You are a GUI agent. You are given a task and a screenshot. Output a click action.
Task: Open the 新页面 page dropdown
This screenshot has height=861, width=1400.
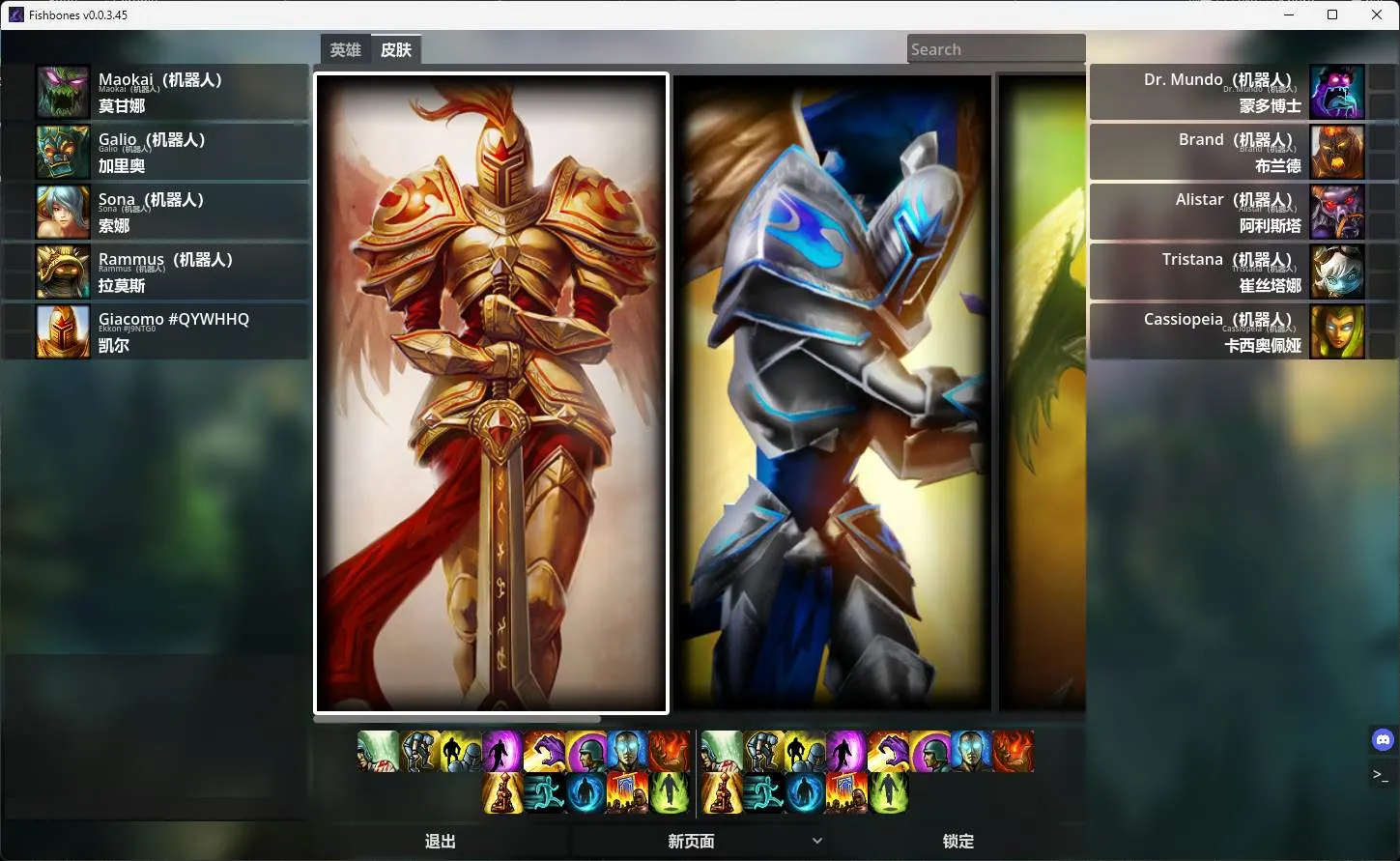[x=700, y=841]
